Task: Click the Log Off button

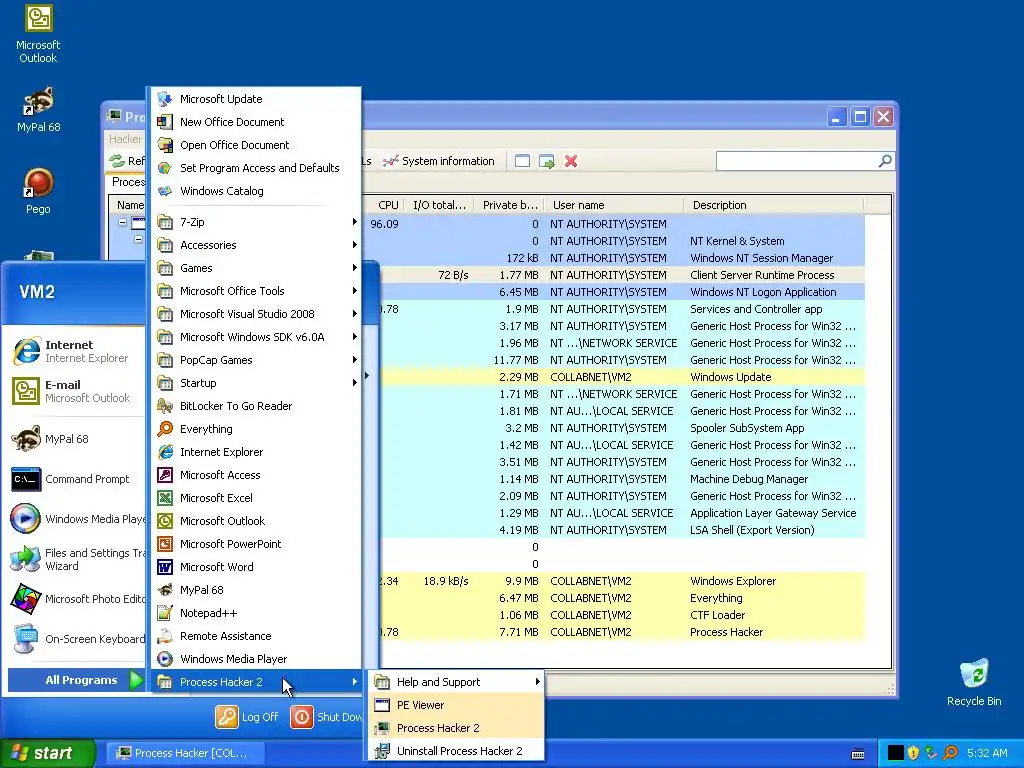Action: pos(248,717)
